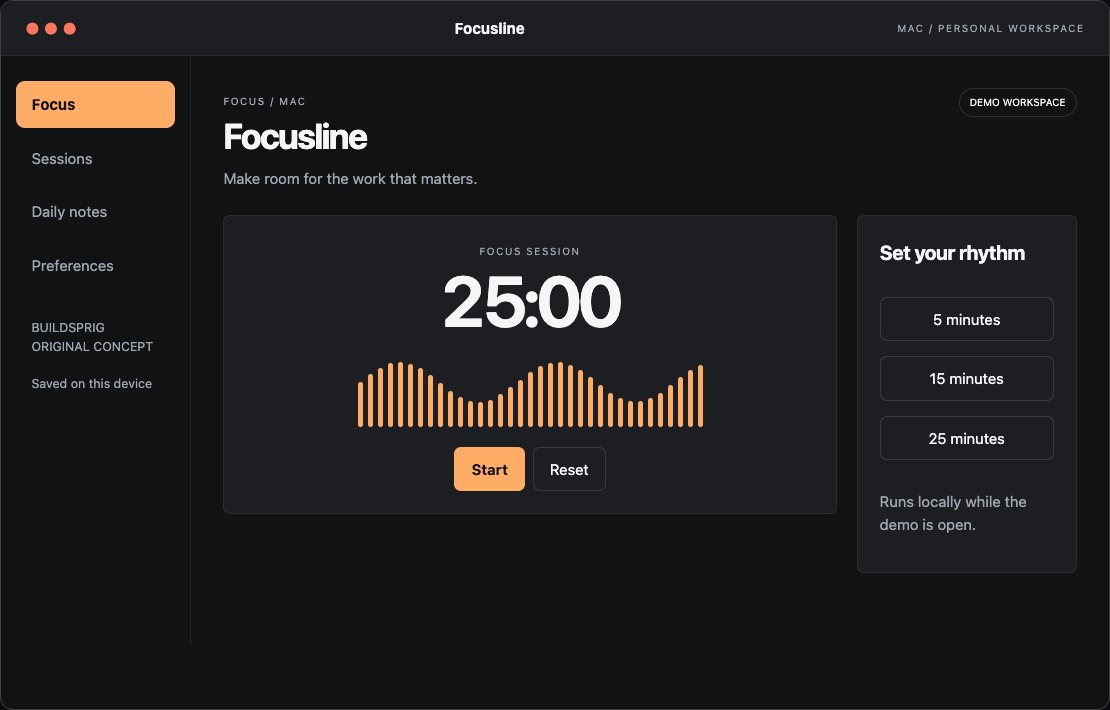This screenshot has width=1110, height=710.
Task: Close the window with the first traffic light
Action: 33,28
